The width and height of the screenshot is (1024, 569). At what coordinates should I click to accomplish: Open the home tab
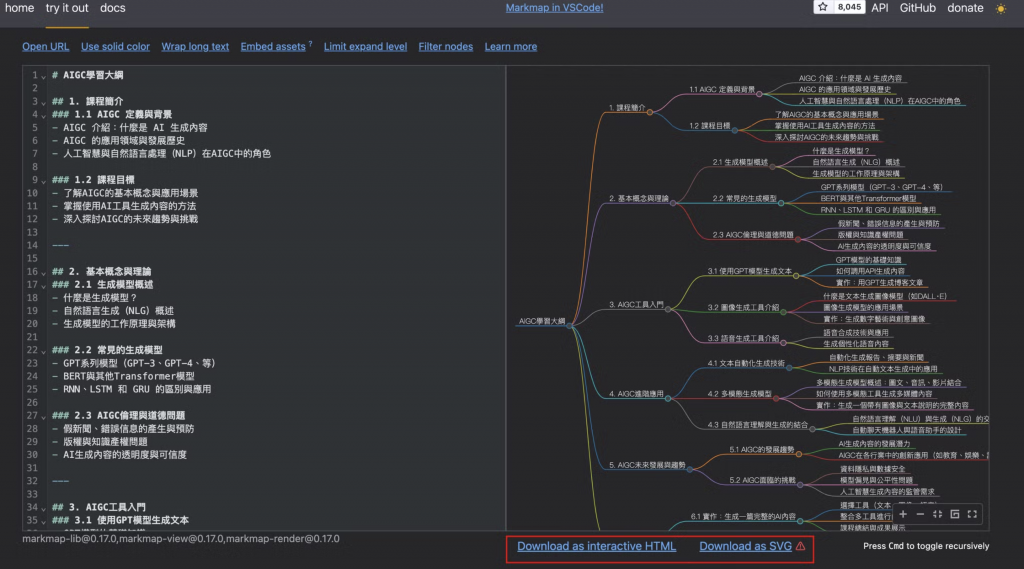20,8
